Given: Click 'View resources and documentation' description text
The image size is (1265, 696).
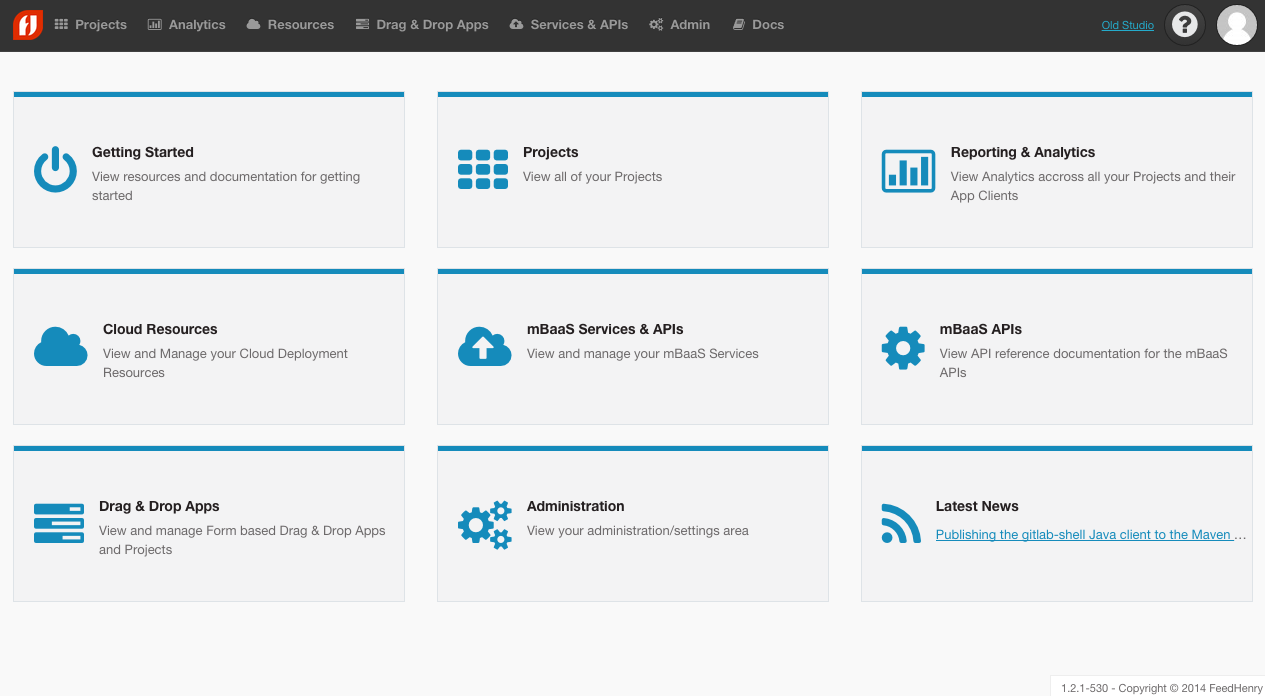Looking at the screenshot, I should (x=226, y=186).
